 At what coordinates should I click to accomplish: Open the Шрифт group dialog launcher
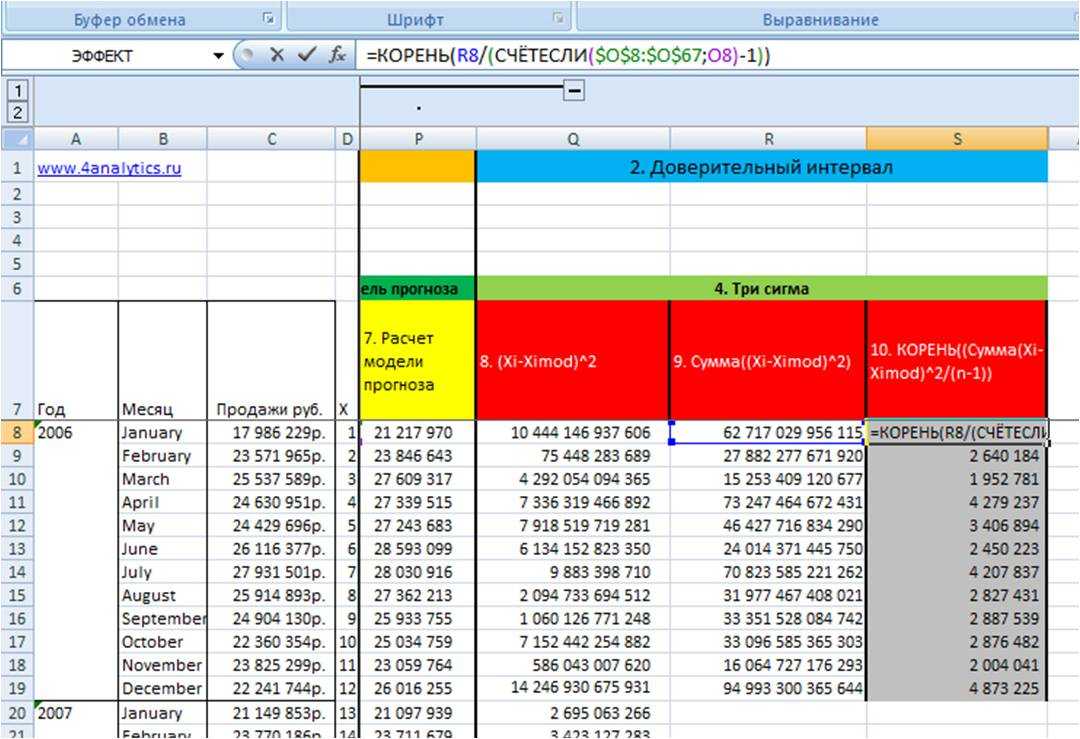point(557,19)
